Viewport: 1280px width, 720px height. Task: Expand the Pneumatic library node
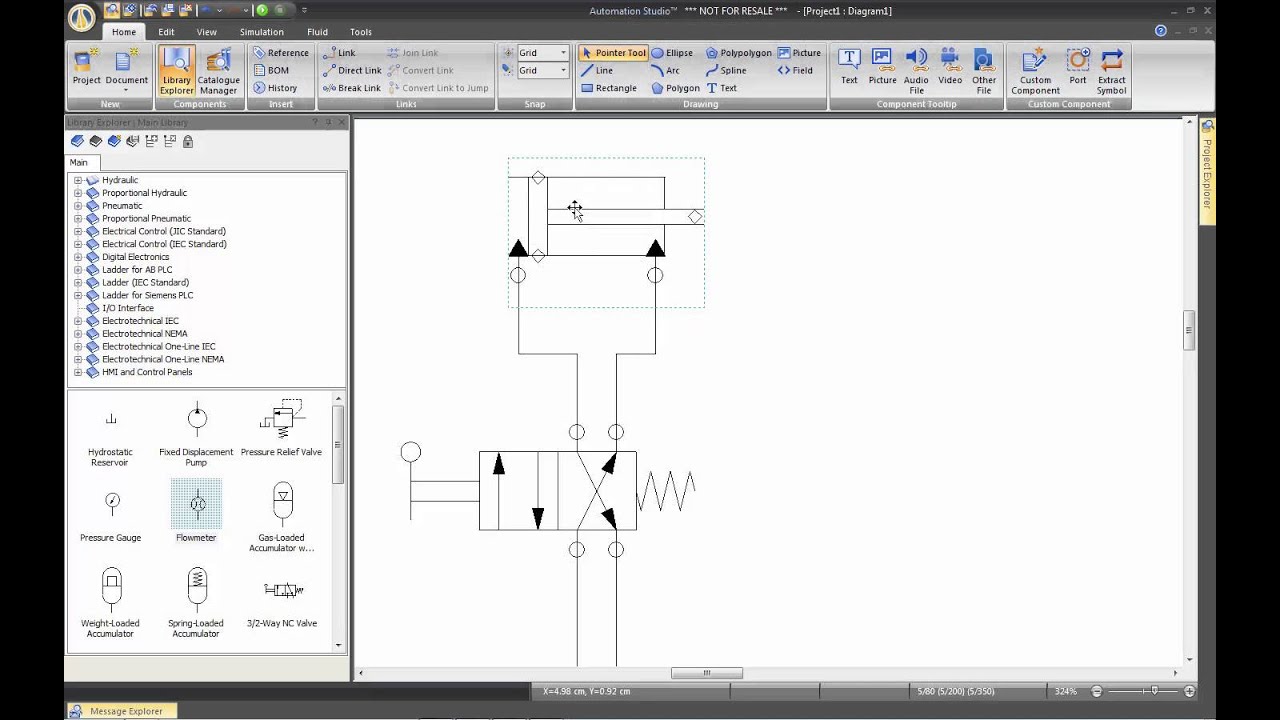(77, 206)
